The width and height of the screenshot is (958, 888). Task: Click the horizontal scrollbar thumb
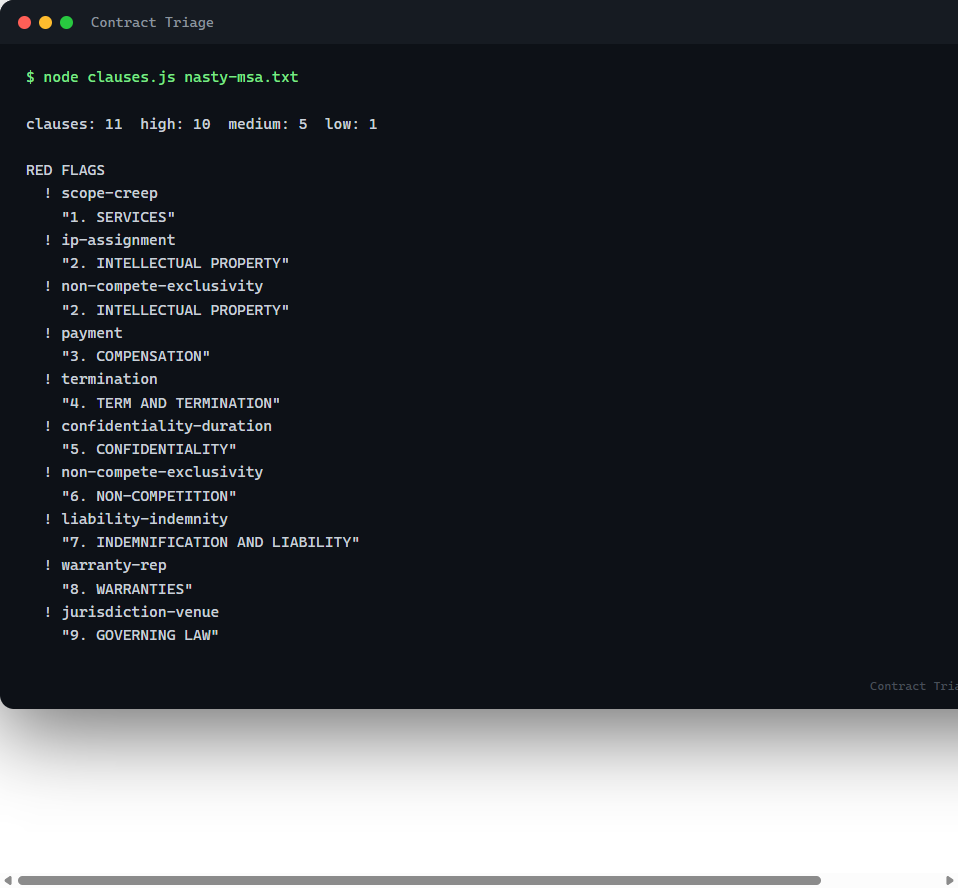coord(419,880)
